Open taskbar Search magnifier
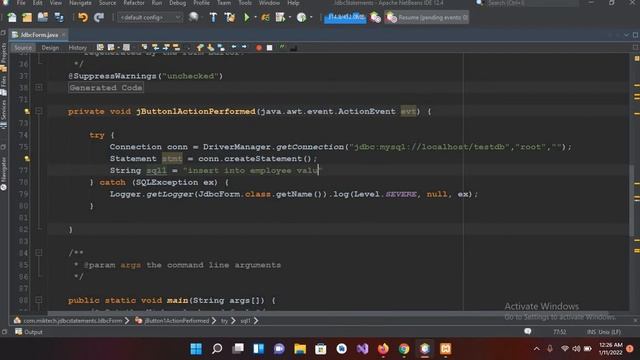The image size is (640, 360). pyautogui.click(x=217, y=349)
